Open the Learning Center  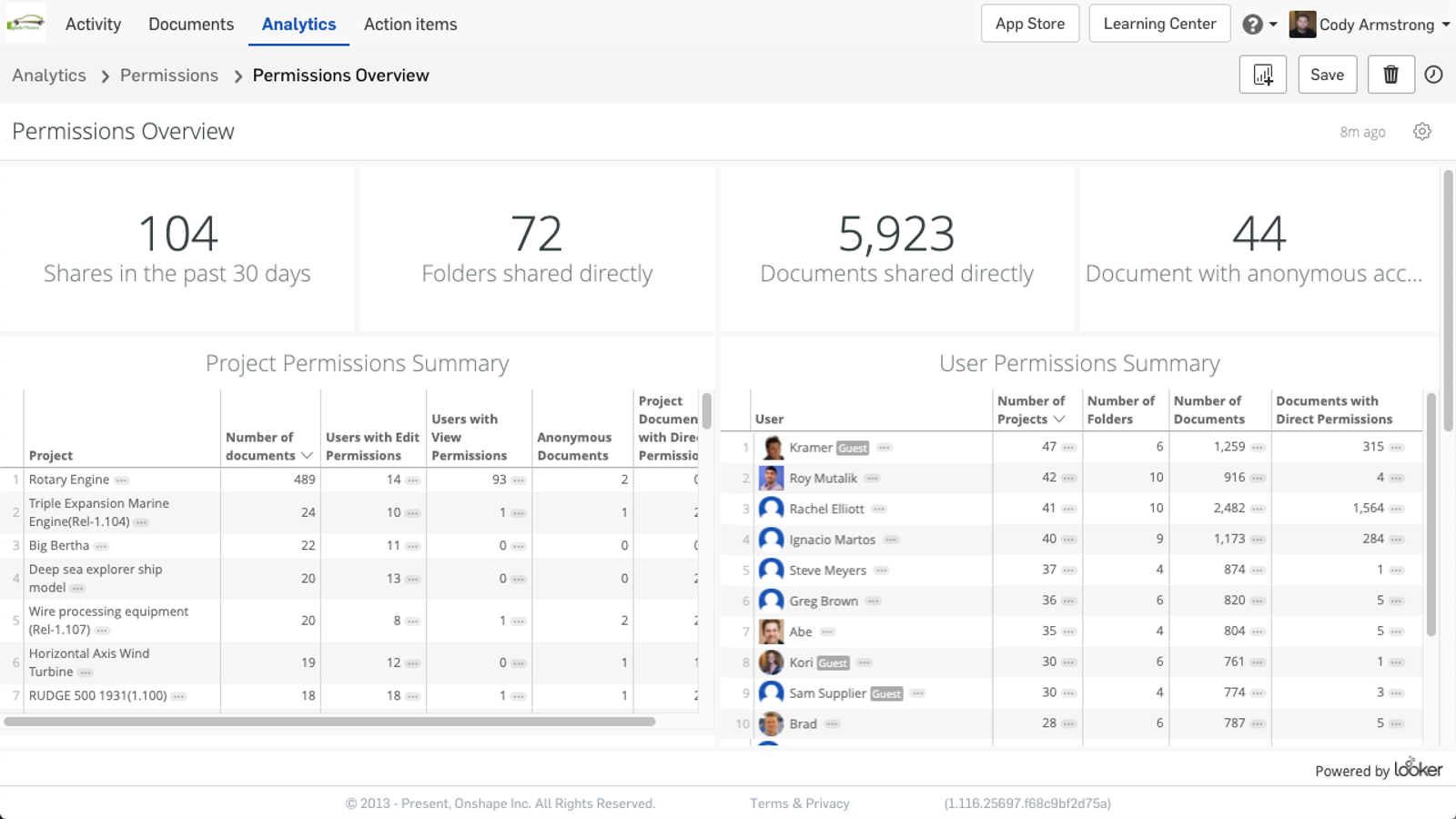click(1159, 24)
